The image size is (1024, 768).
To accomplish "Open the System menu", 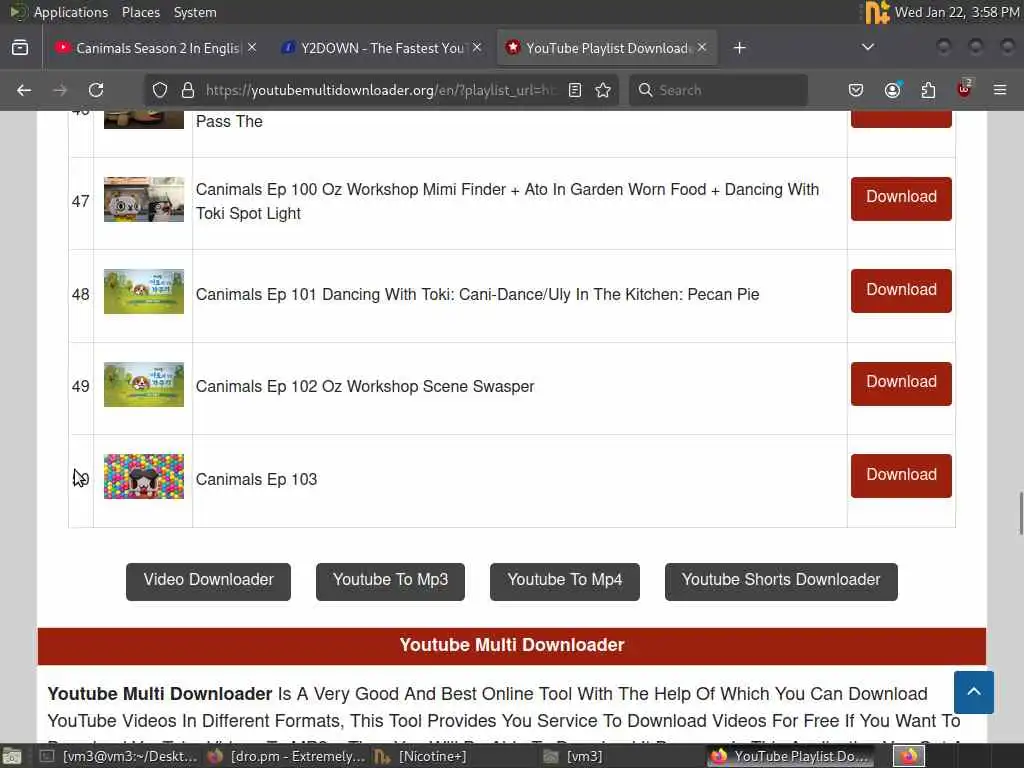I will (x=195, y=12).
